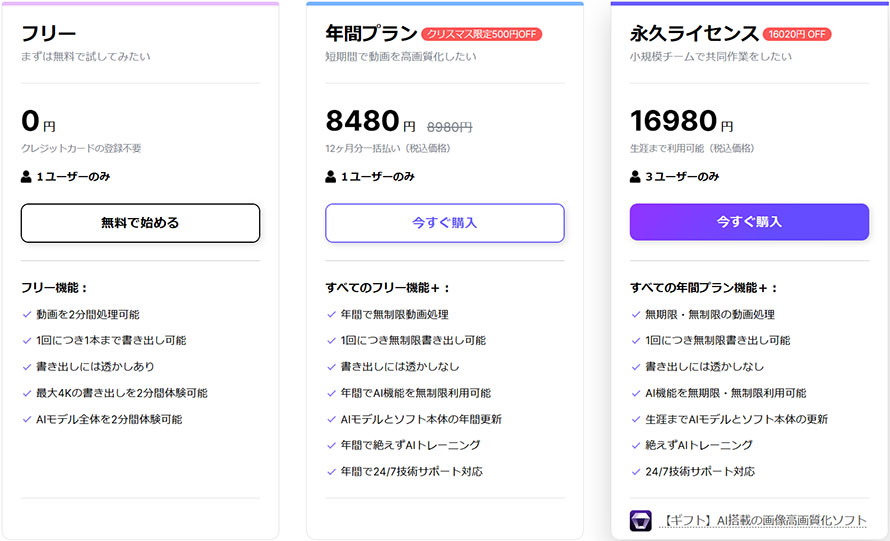Click the 永久ライセンス plan title
Viewport: 890px width, 541px height.
(x=692, y=34)
